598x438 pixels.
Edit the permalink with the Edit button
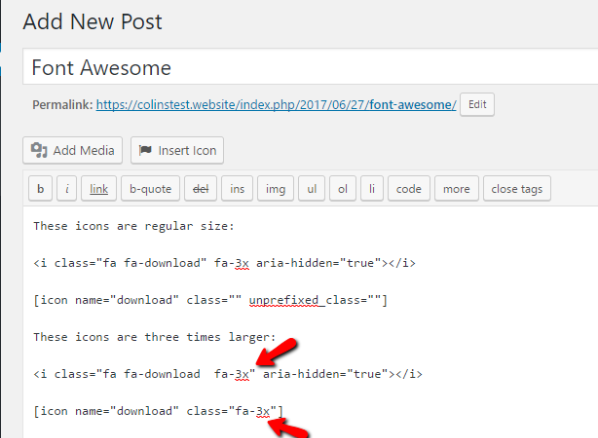477,105
